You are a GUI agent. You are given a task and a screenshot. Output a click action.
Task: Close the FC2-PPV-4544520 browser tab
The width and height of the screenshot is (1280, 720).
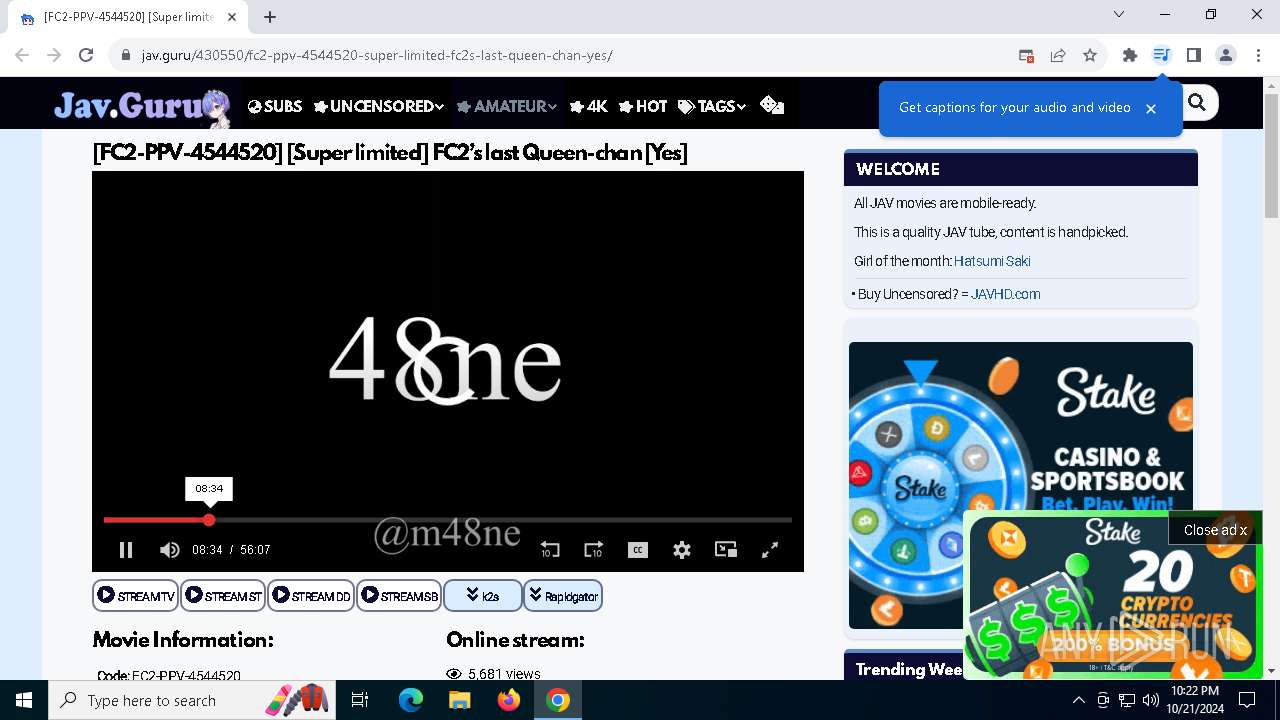pos(232,17)
